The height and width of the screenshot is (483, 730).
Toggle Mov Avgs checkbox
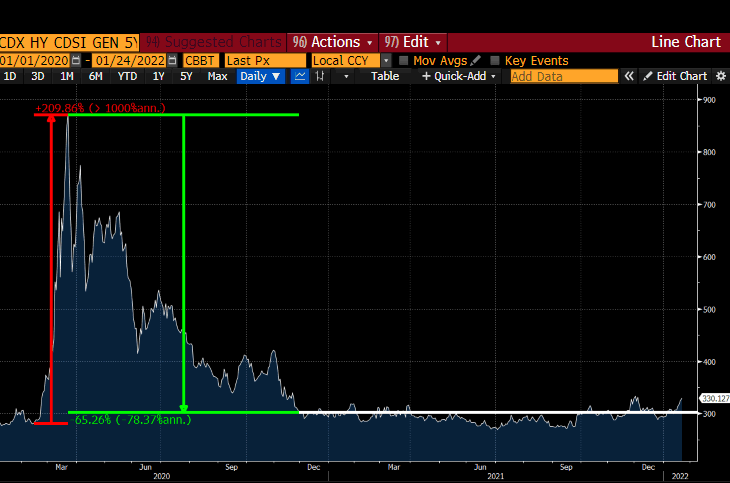(404, 61)
